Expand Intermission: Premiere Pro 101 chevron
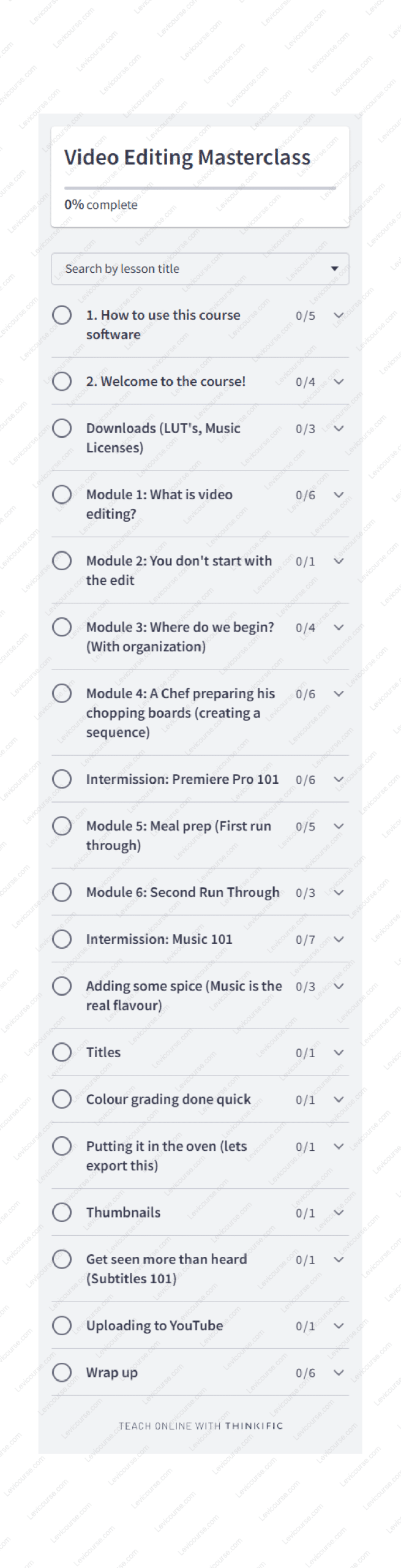Image resolution: width=401 pixels, height=1568 pixels. [x=339, y=779]
